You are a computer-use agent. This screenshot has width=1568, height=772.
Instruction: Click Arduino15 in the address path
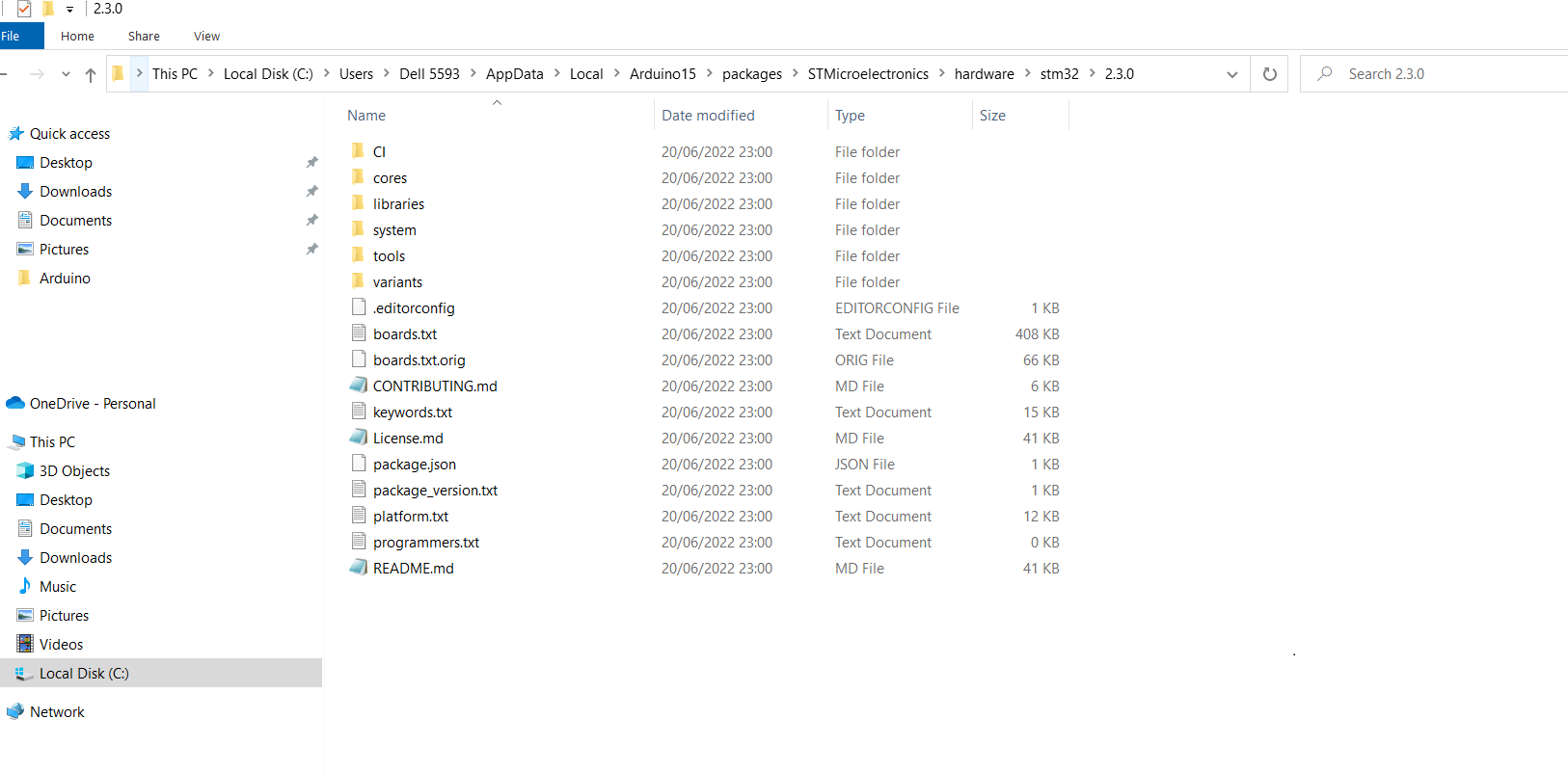pyautogui.click(x=662, y=73)
